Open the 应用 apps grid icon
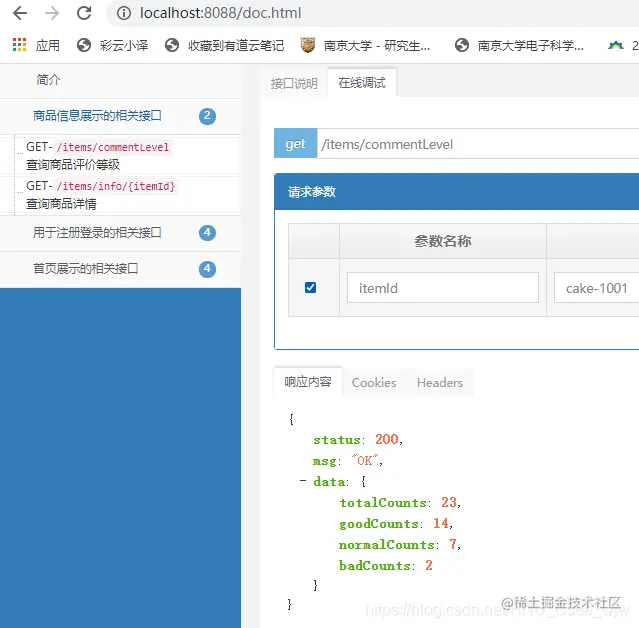The width and height of the screenshot is (639, 628). [19, 45]
